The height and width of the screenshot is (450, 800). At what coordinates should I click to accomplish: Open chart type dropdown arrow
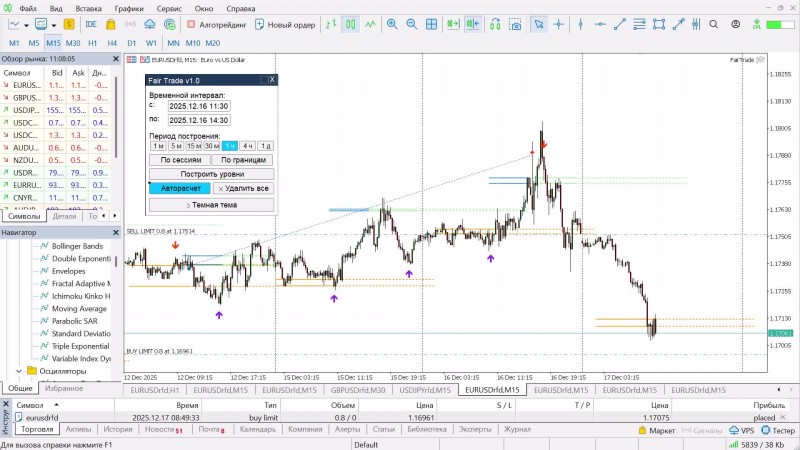tap(26, 25)
